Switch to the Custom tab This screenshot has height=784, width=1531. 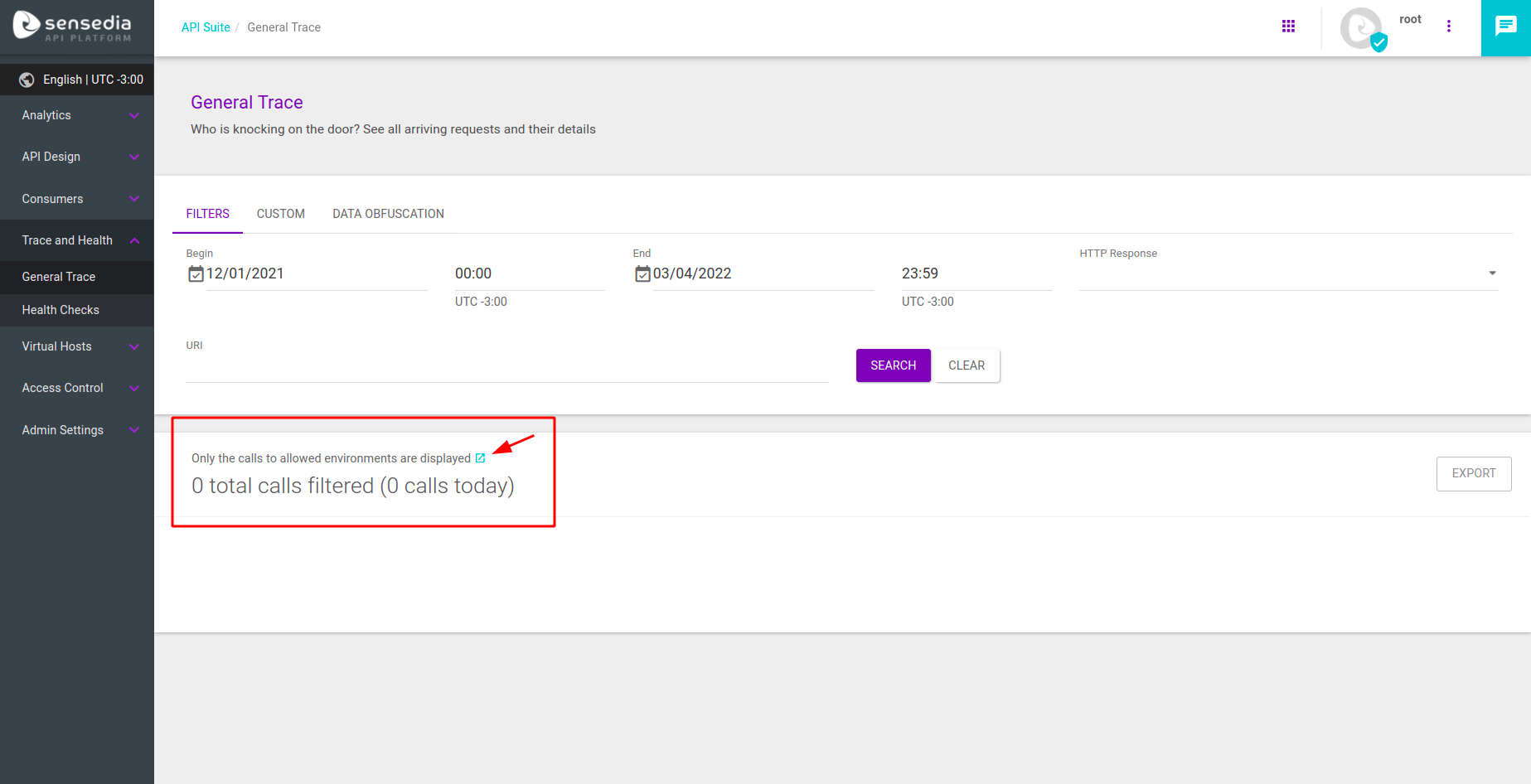280,214
